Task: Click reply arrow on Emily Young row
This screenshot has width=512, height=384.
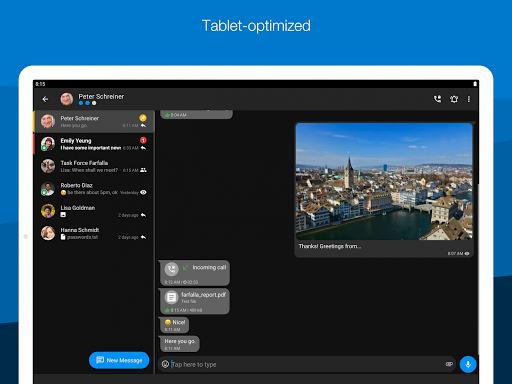Action: [x=143, y=148]
